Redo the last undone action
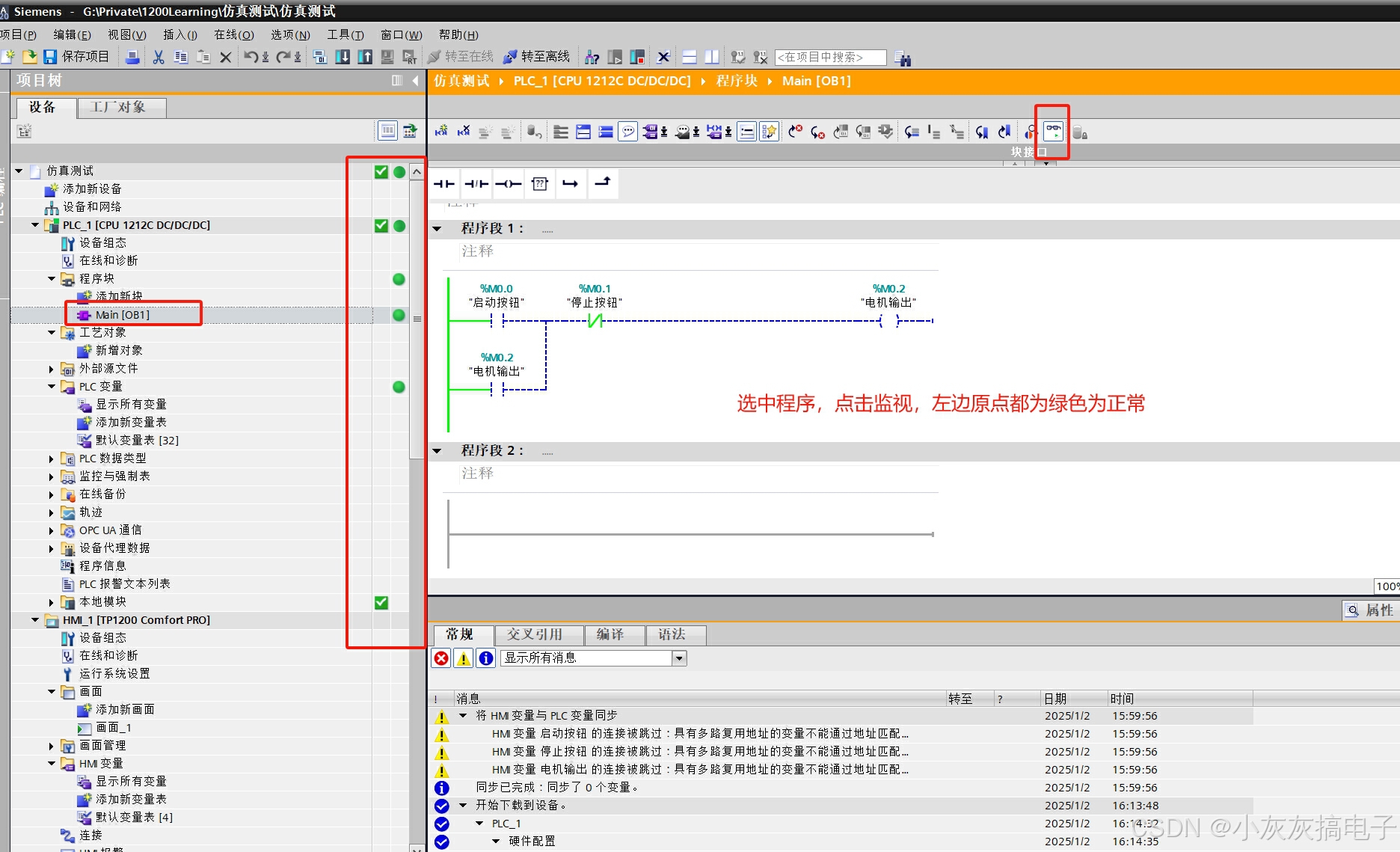The image size is (1400, 852). pos(284,57)
